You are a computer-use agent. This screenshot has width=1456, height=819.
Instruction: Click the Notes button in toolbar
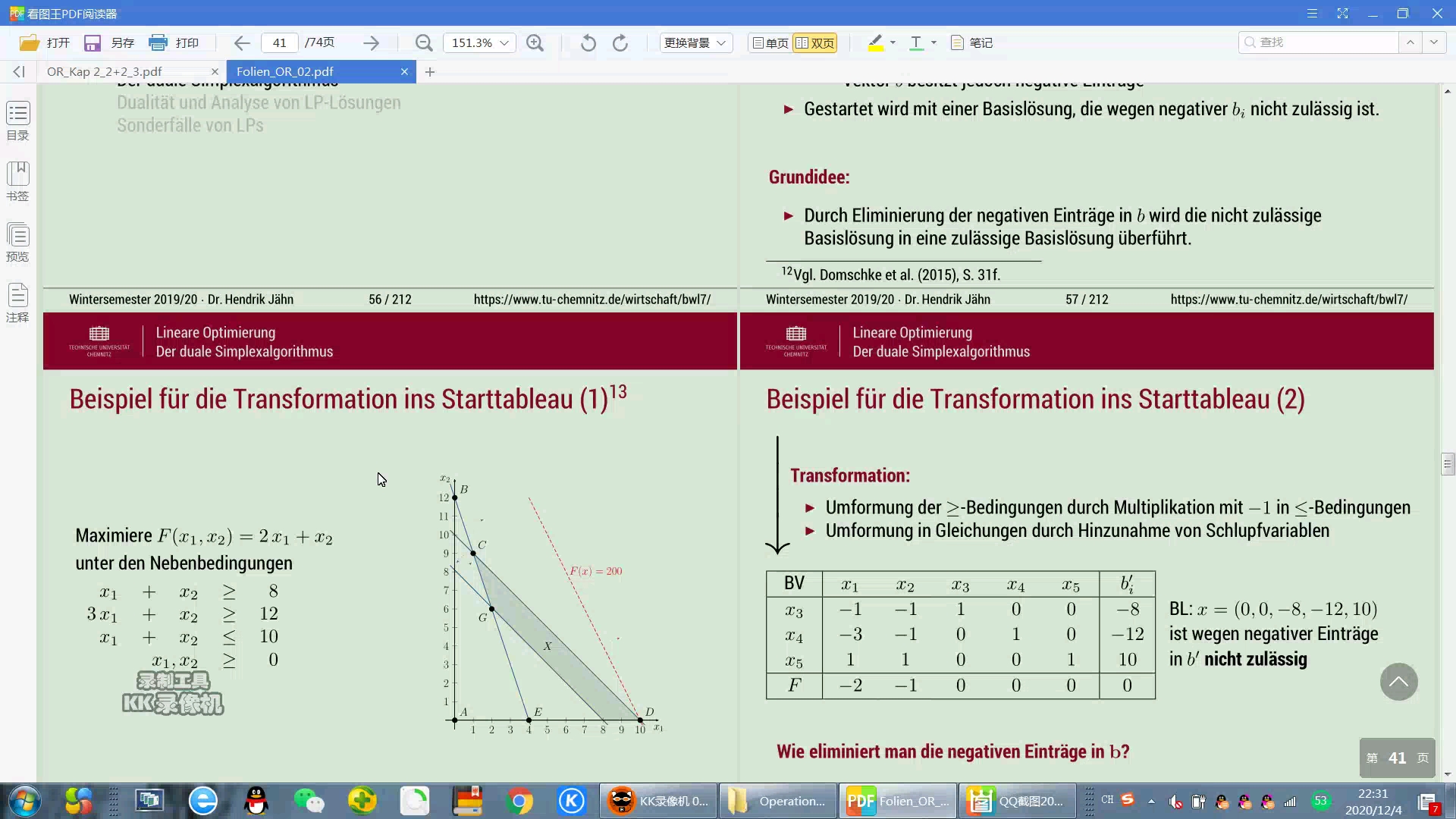tap(972, 43)
